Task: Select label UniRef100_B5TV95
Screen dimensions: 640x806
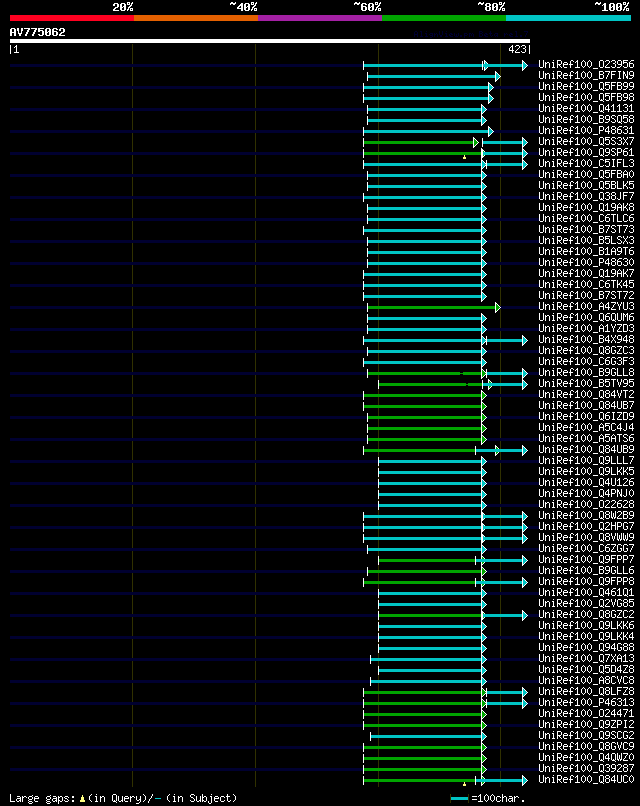Action: 587,383
